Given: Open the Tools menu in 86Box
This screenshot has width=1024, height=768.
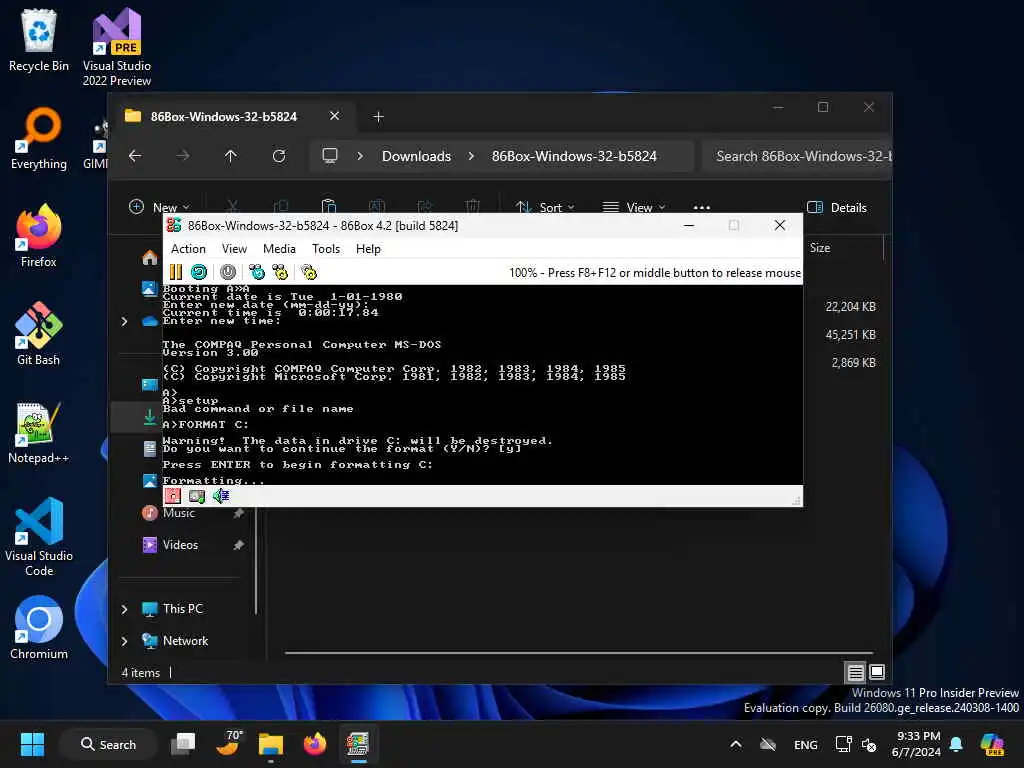Looking at the screenshot, I should click(326, 249).
